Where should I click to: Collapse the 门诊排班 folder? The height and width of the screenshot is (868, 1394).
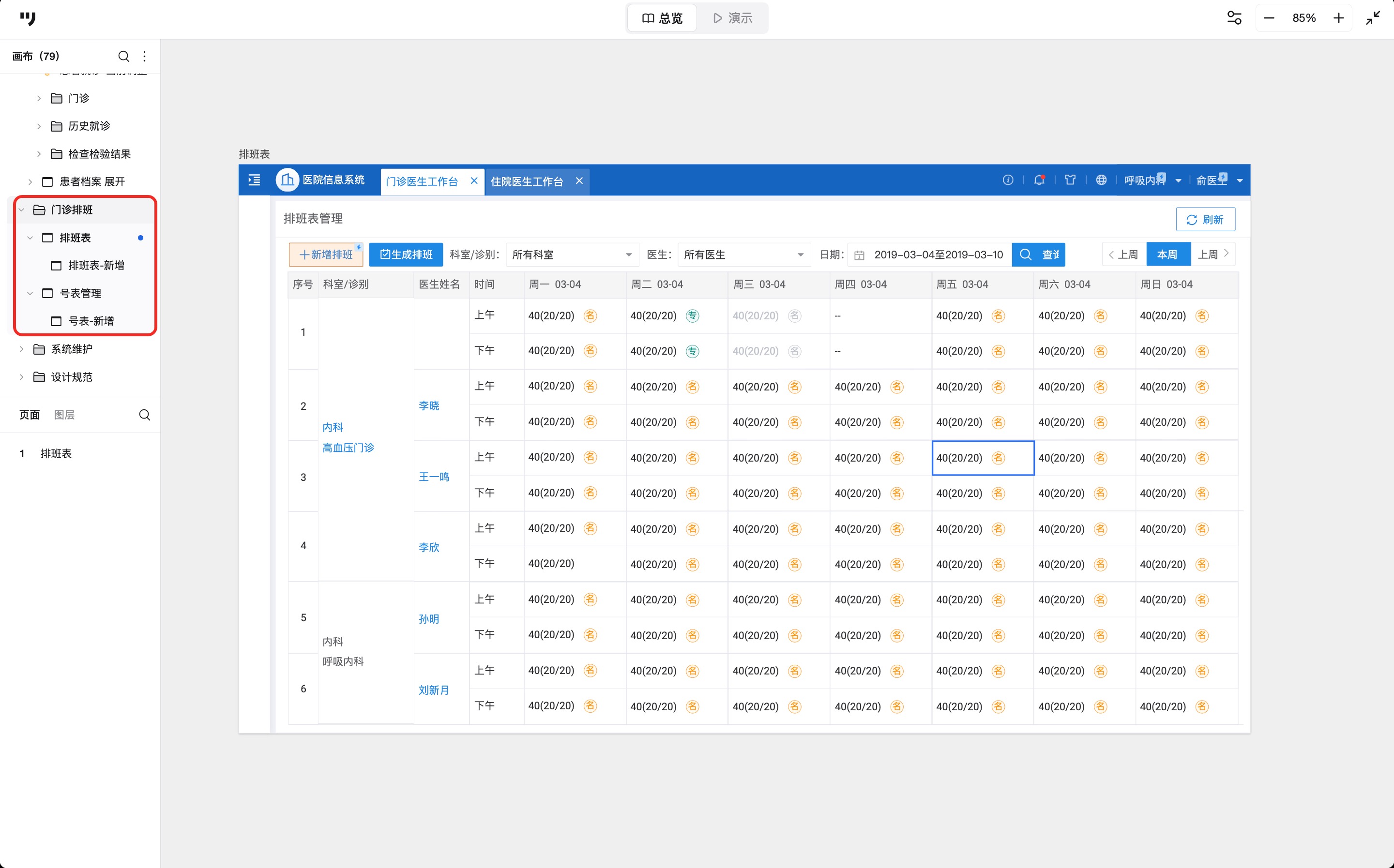(22, 210)
